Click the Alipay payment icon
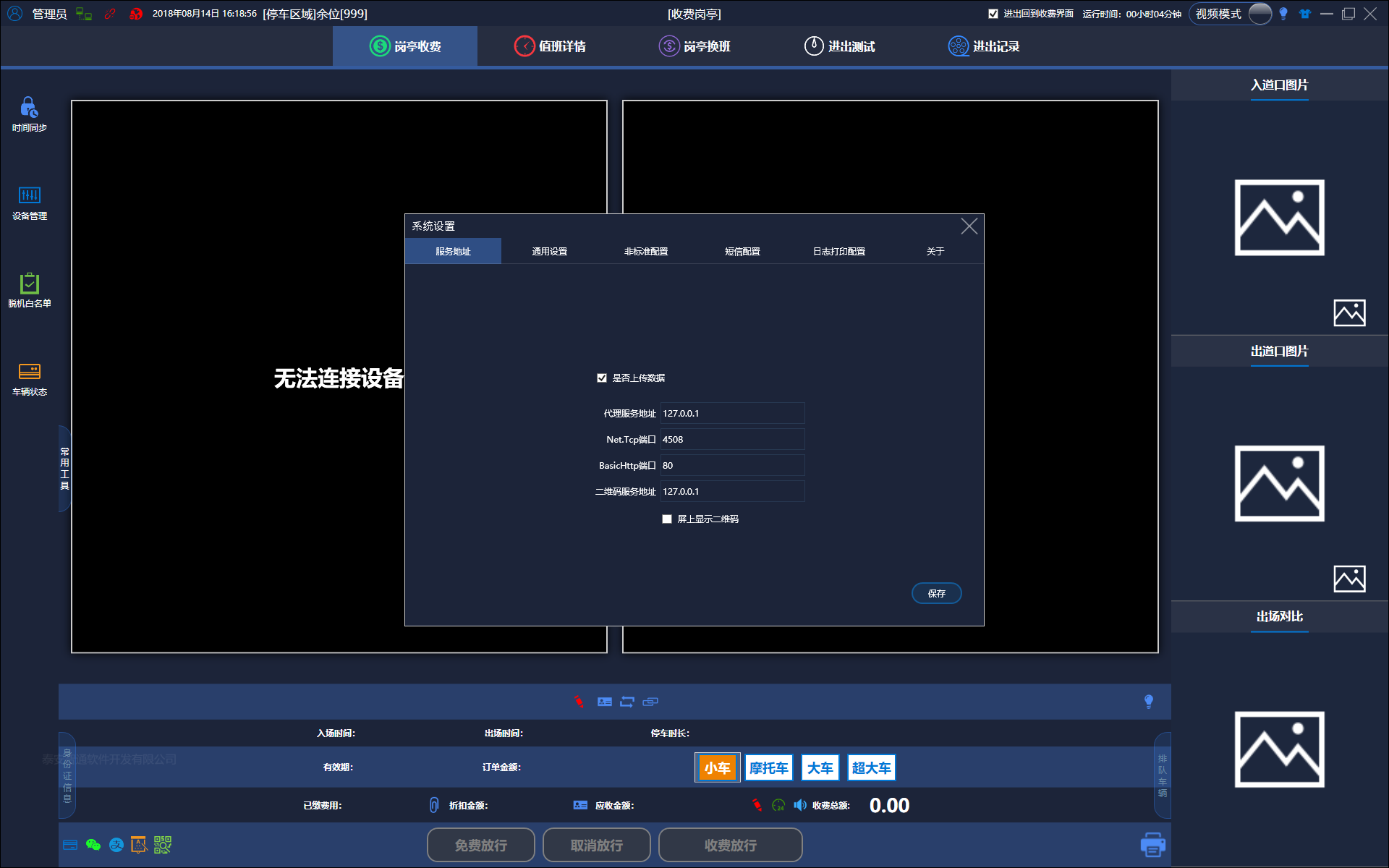Image resolution: width=1389 pixels, height=868 pixels. pyautogui.click(x=116, y=845)
